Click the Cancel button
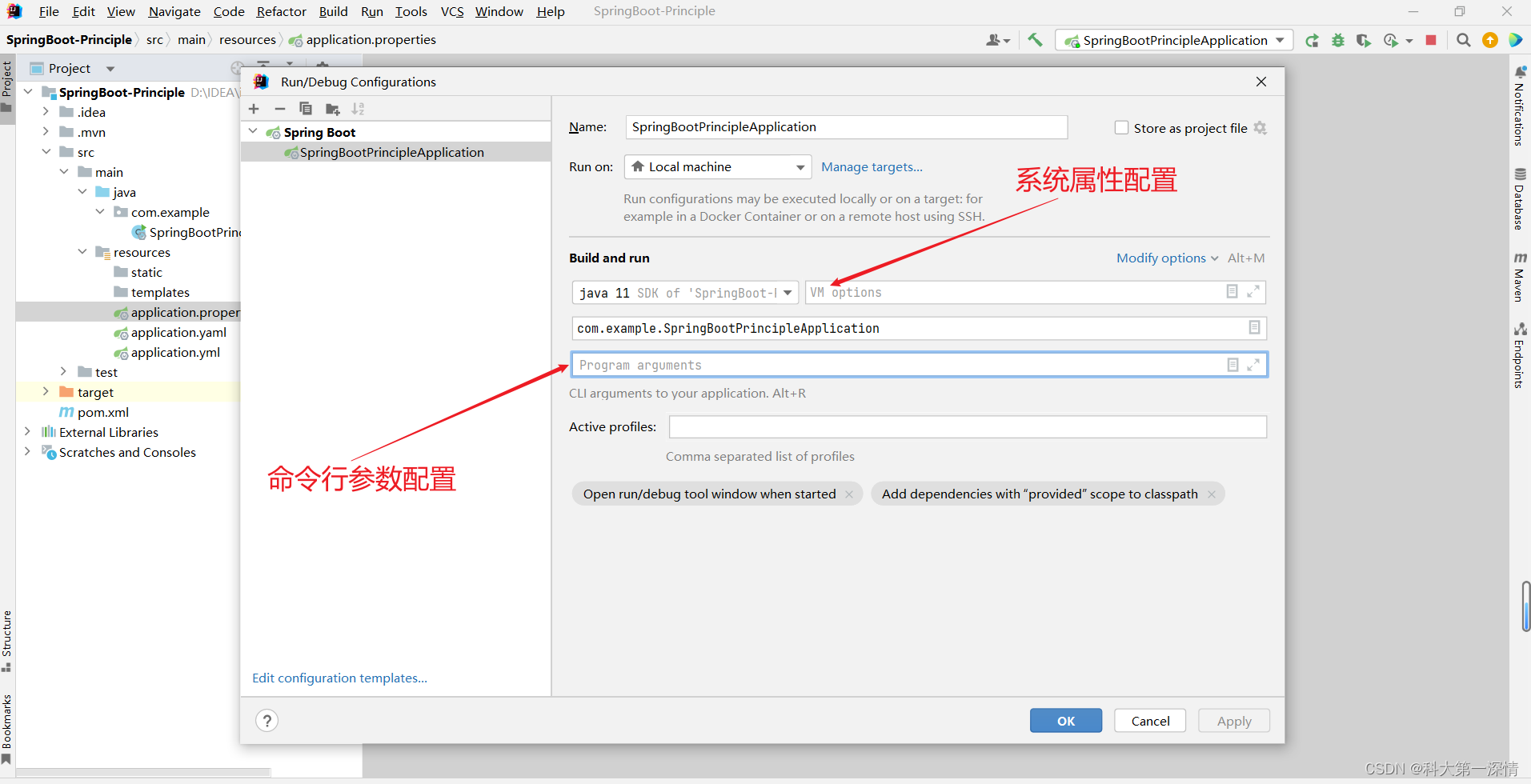1531x784 pixels. click(x=1150, y=721)
